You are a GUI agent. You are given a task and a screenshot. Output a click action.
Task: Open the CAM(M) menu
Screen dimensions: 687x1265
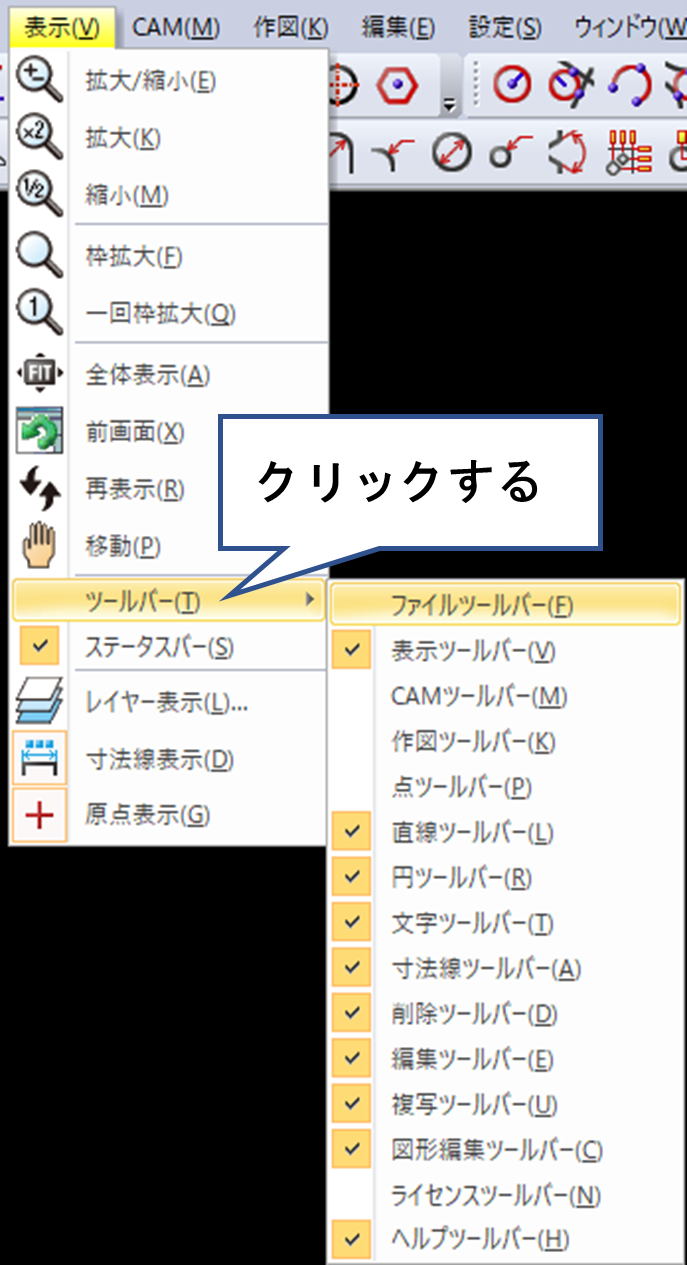click(x=176, y=27)
